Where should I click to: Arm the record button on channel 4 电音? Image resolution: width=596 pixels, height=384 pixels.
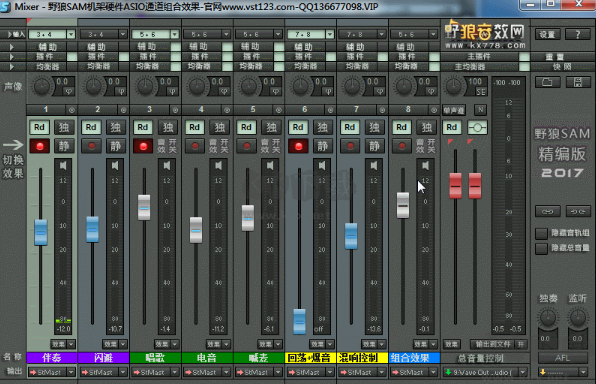pos(195,146)
